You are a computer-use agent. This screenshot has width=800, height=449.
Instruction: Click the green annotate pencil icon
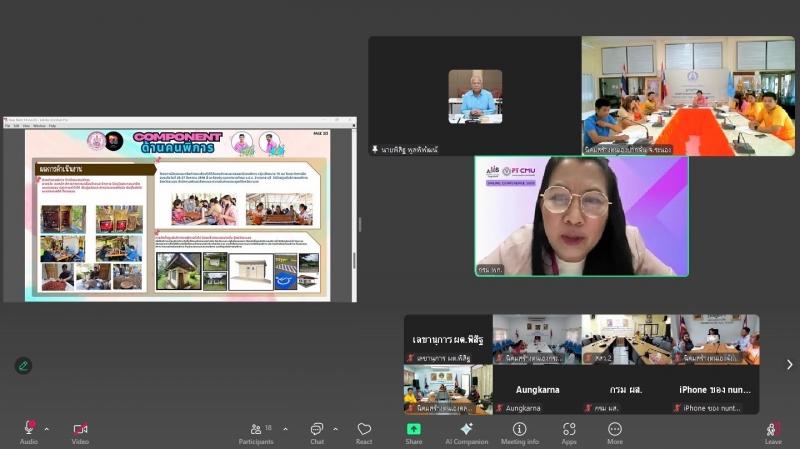click(23, 365)
